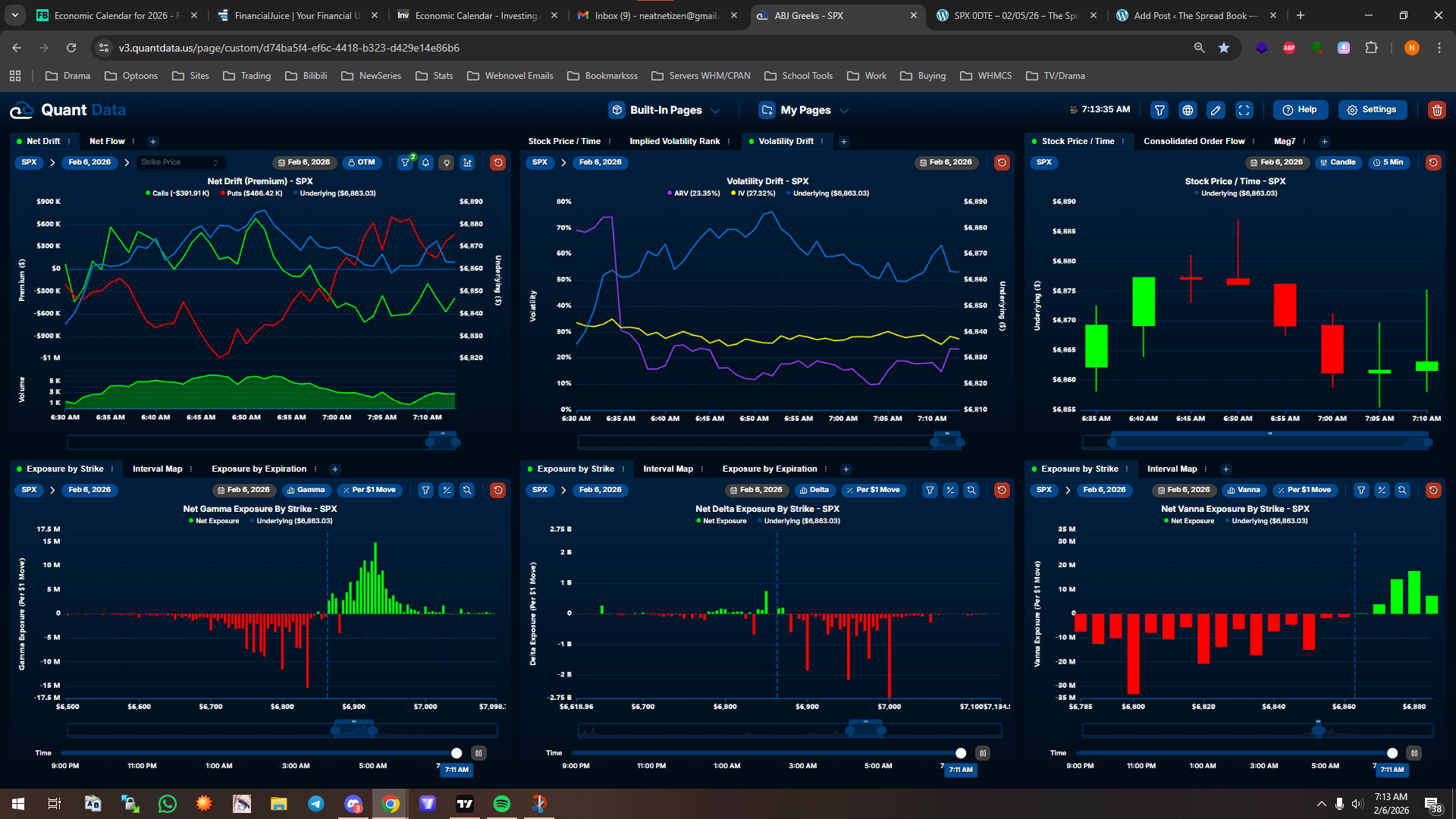Open the Consolidated Order Flow tab
The height and width of the screenshot is (819, 1456).
[x=1194, y=141]
